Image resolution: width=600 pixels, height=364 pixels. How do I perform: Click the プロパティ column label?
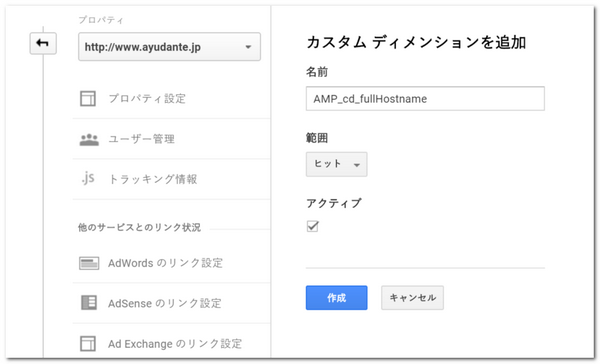pyautogui.click(x=101, y=20)
